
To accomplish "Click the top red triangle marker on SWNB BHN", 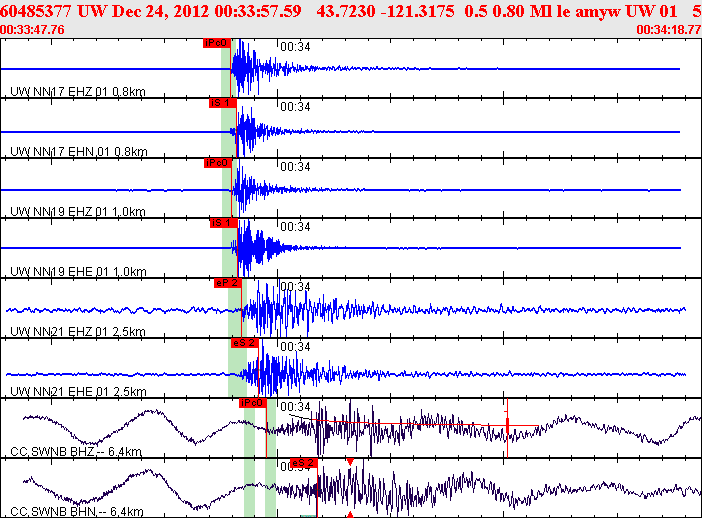I will (x=350, y=462).
